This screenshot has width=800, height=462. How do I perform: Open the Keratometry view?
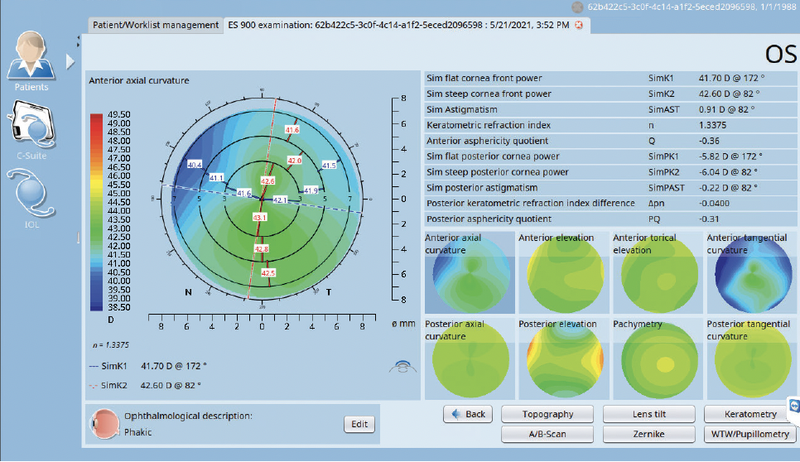pyautogui.click(x=749, y=414)
